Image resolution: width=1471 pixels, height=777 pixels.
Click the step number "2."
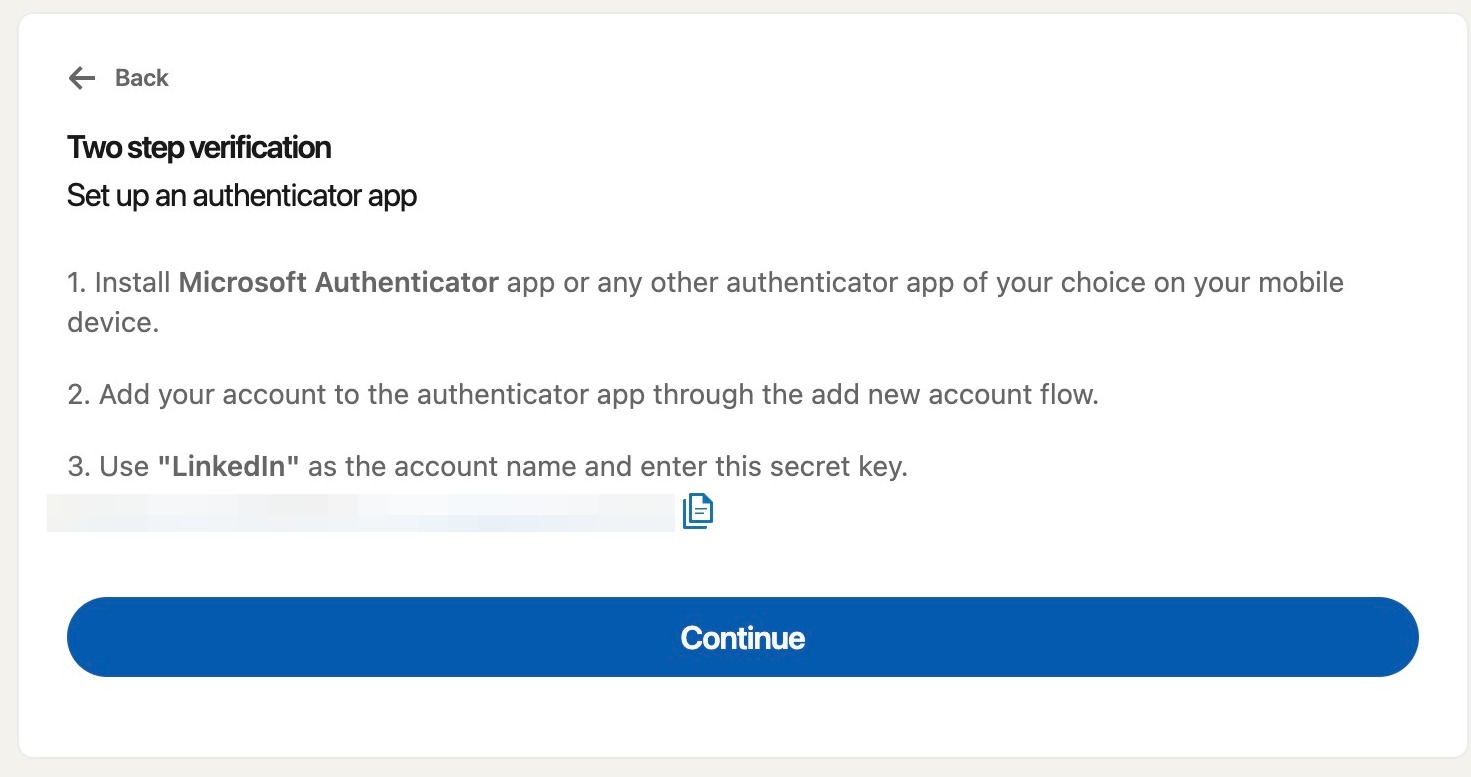click(78, 394)
